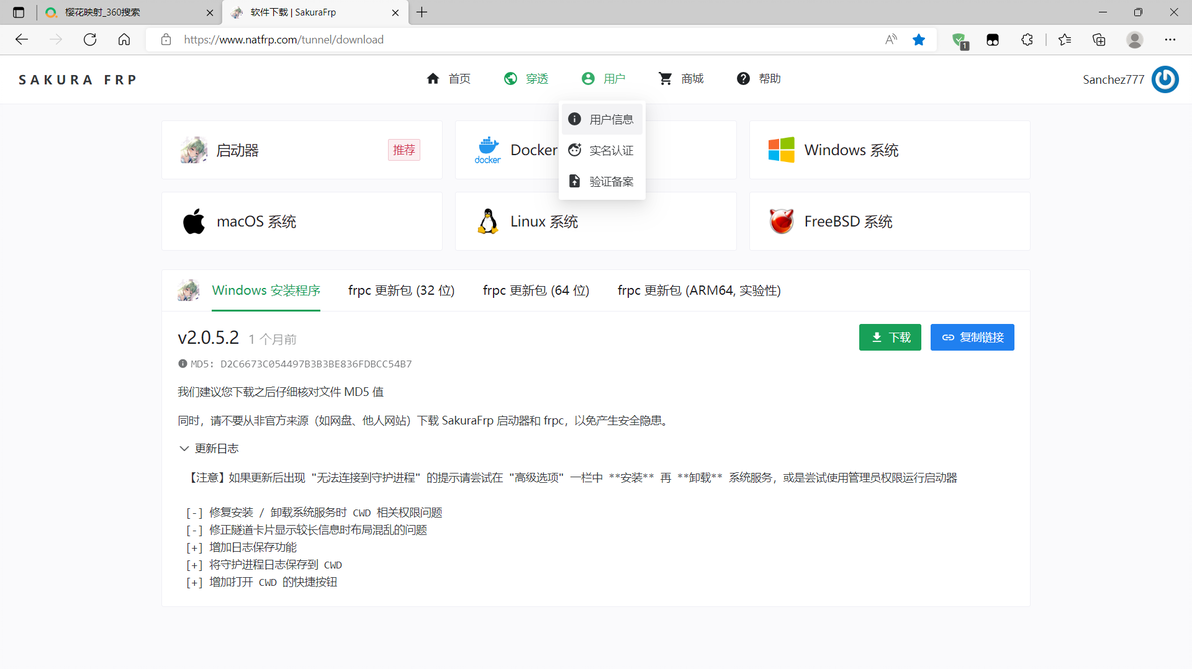
Task: Click the MD5 info icon
Action: click(x=182, y=363)
